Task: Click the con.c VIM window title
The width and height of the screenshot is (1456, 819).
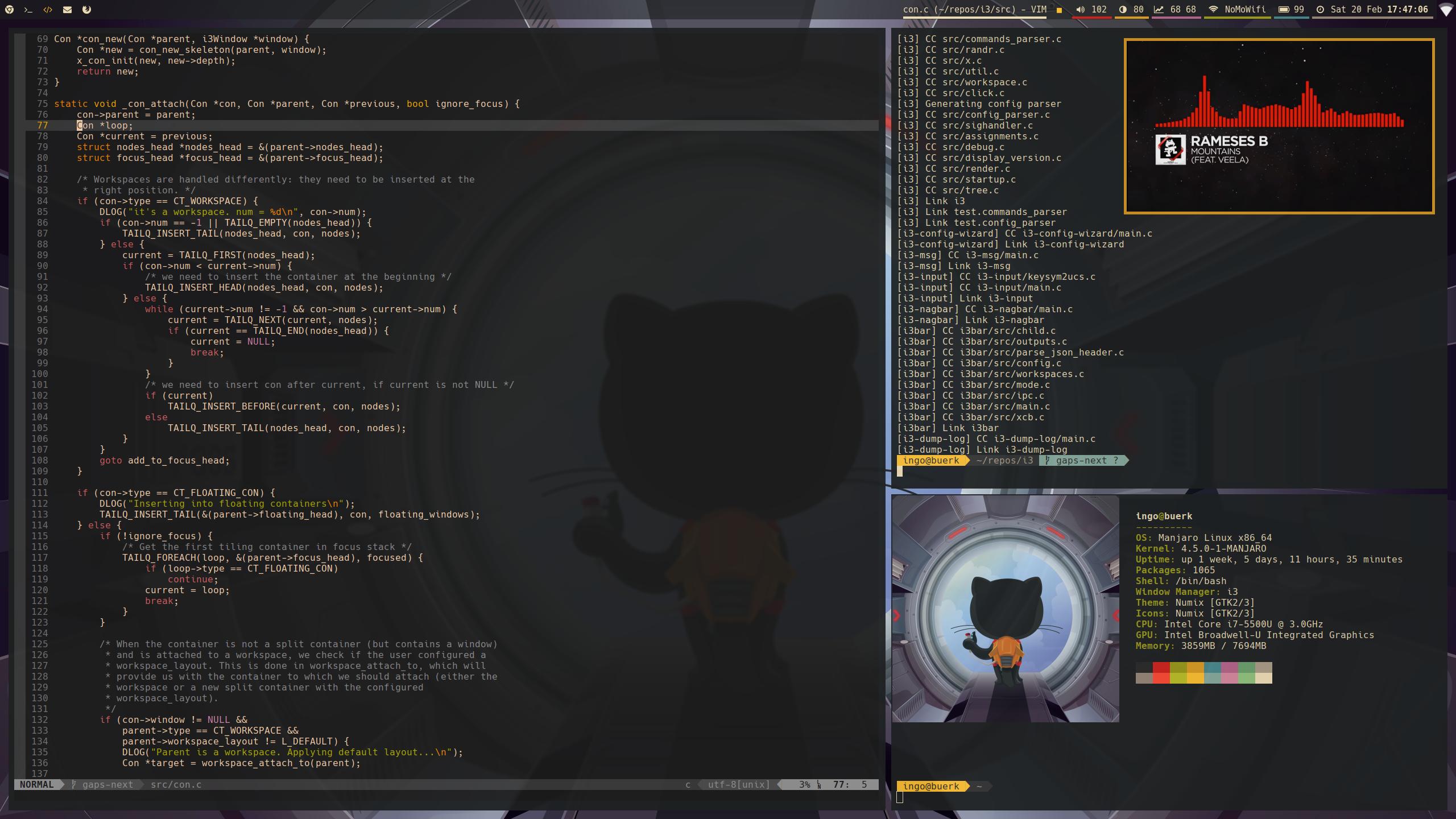Action: (x=974, y=10)
